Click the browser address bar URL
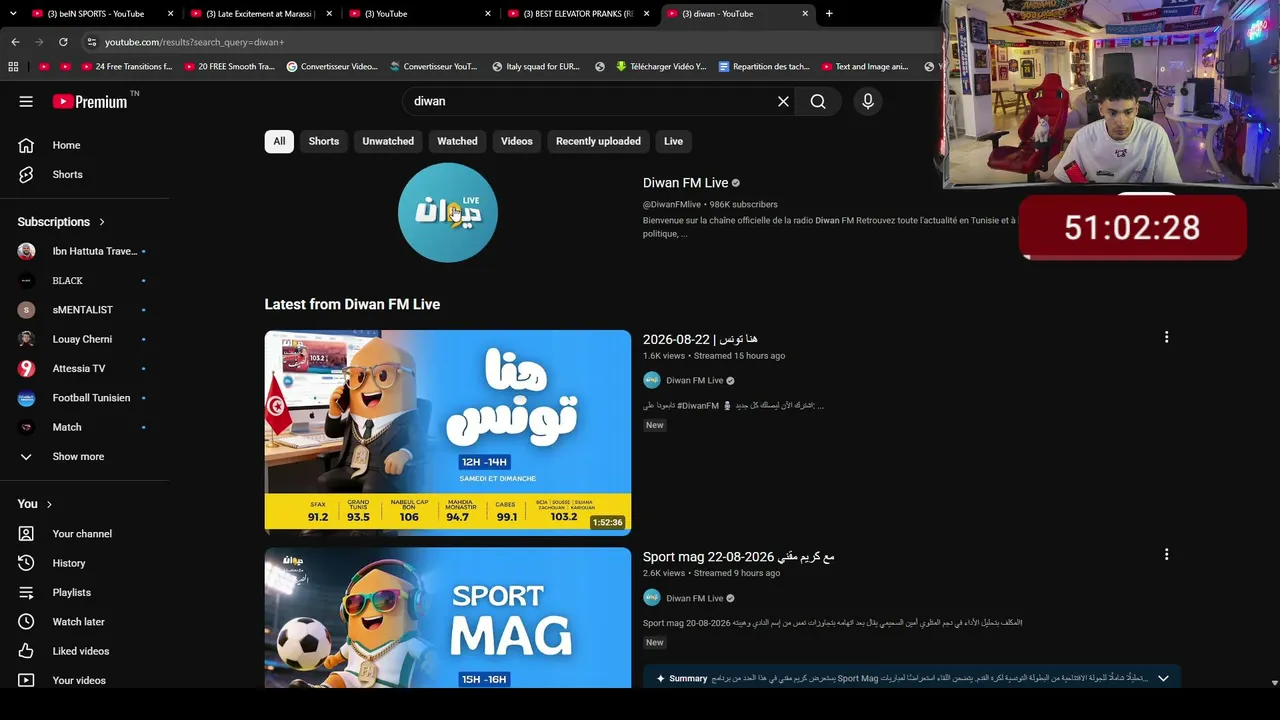Image resolution: width=1280 pixels, height=720 pixels. [195, 42]
